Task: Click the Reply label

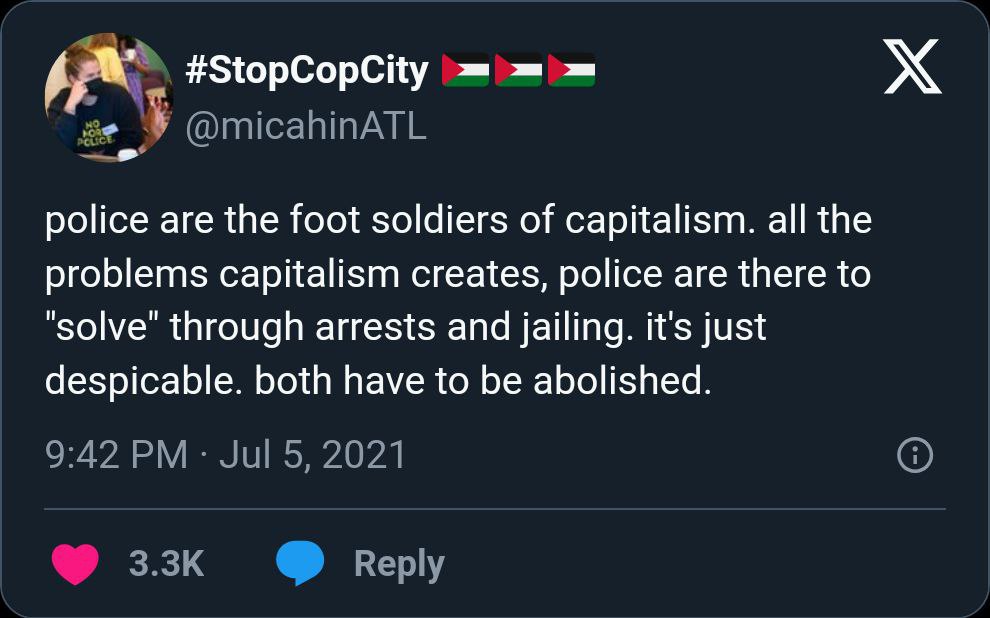Action: (x=398, y=564)
